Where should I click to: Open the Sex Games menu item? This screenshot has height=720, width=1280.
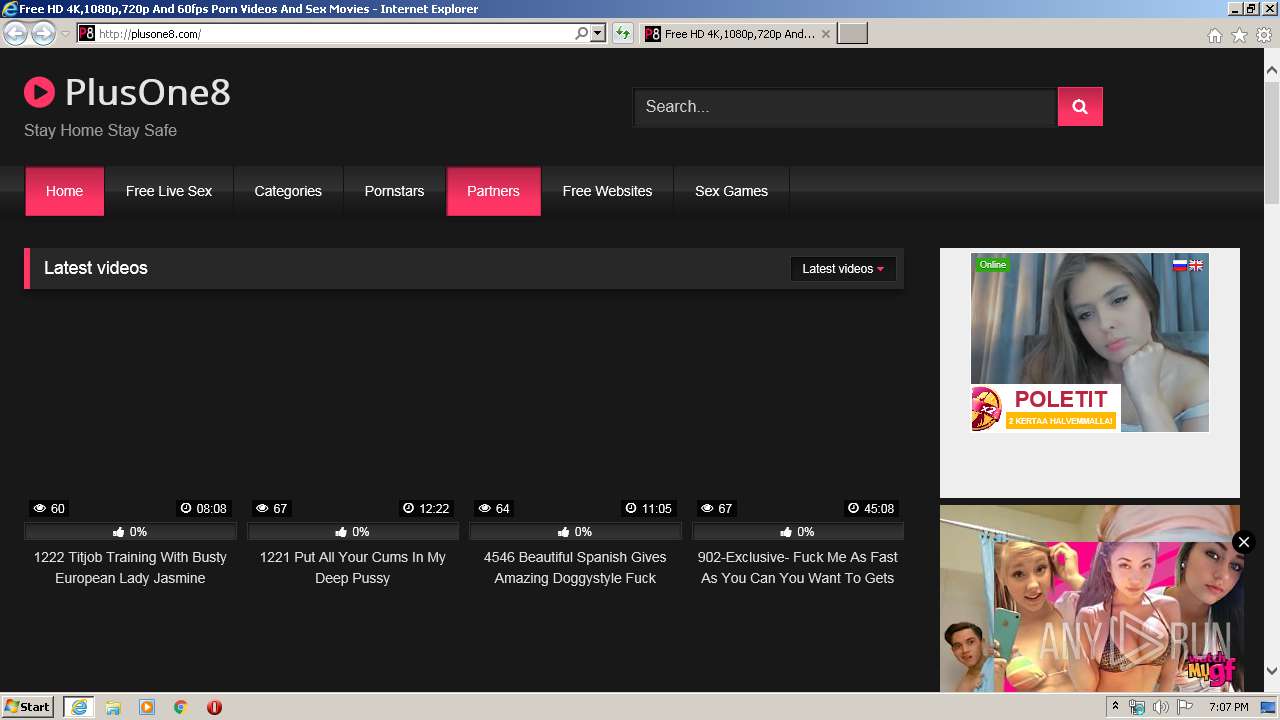click(x=731, y=191)
